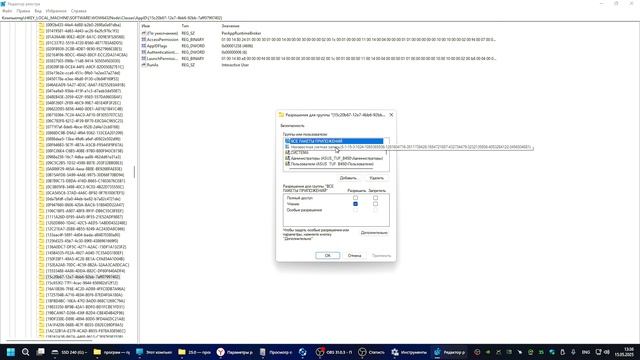Select the LaunchPermission value name

tap(162, 59)
